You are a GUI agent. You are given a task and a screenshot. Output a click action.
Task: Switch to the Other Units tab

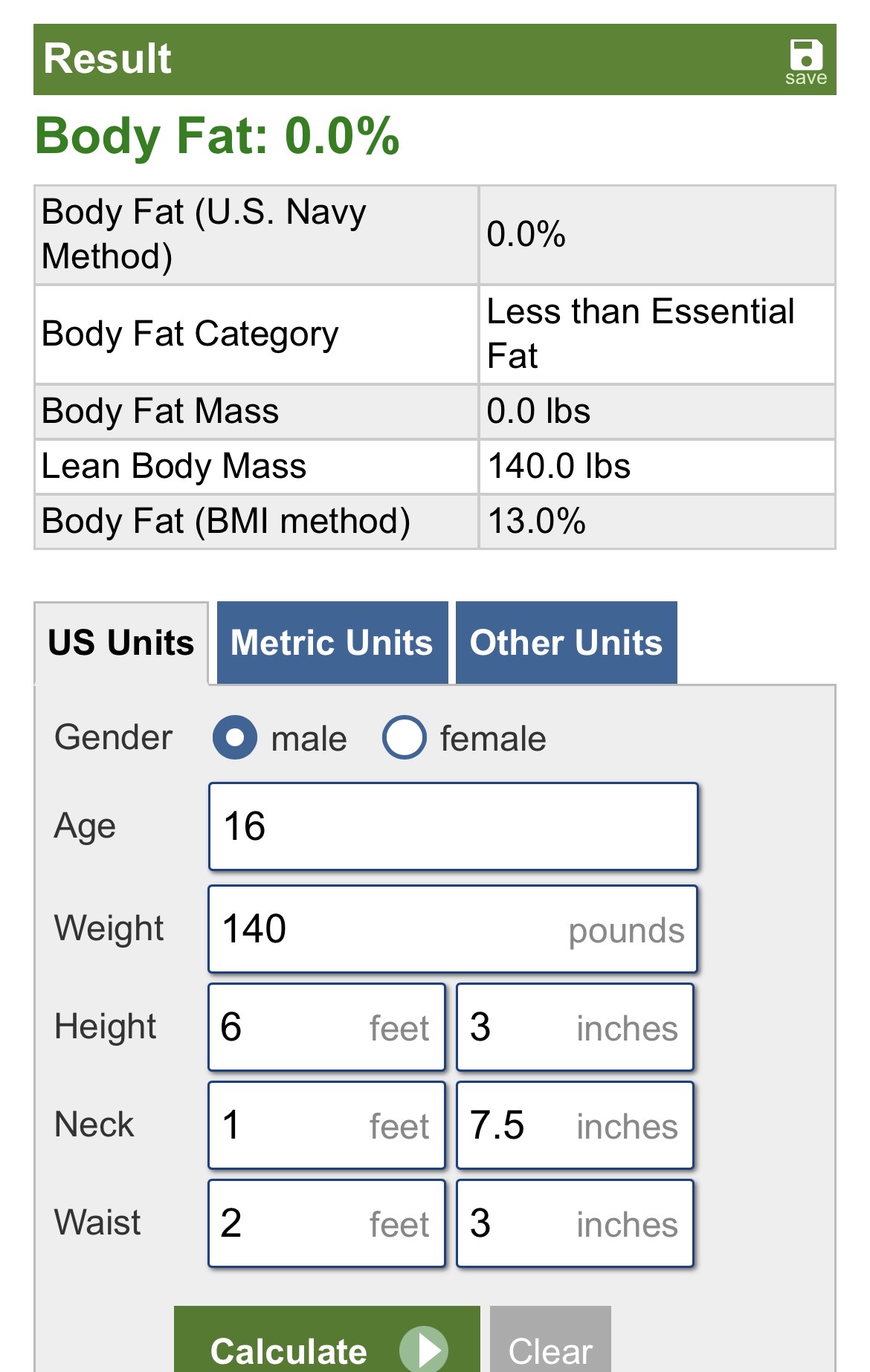(567, 643)
